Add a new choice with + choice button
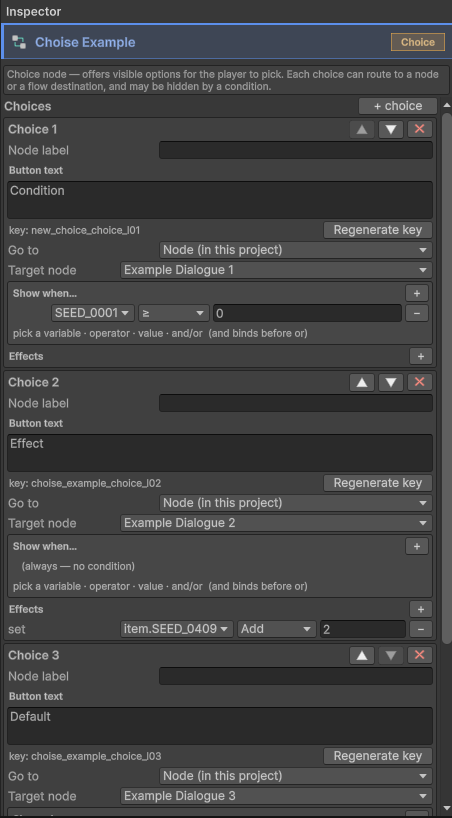This screenshot has height=818, width=452. [398, 106]
